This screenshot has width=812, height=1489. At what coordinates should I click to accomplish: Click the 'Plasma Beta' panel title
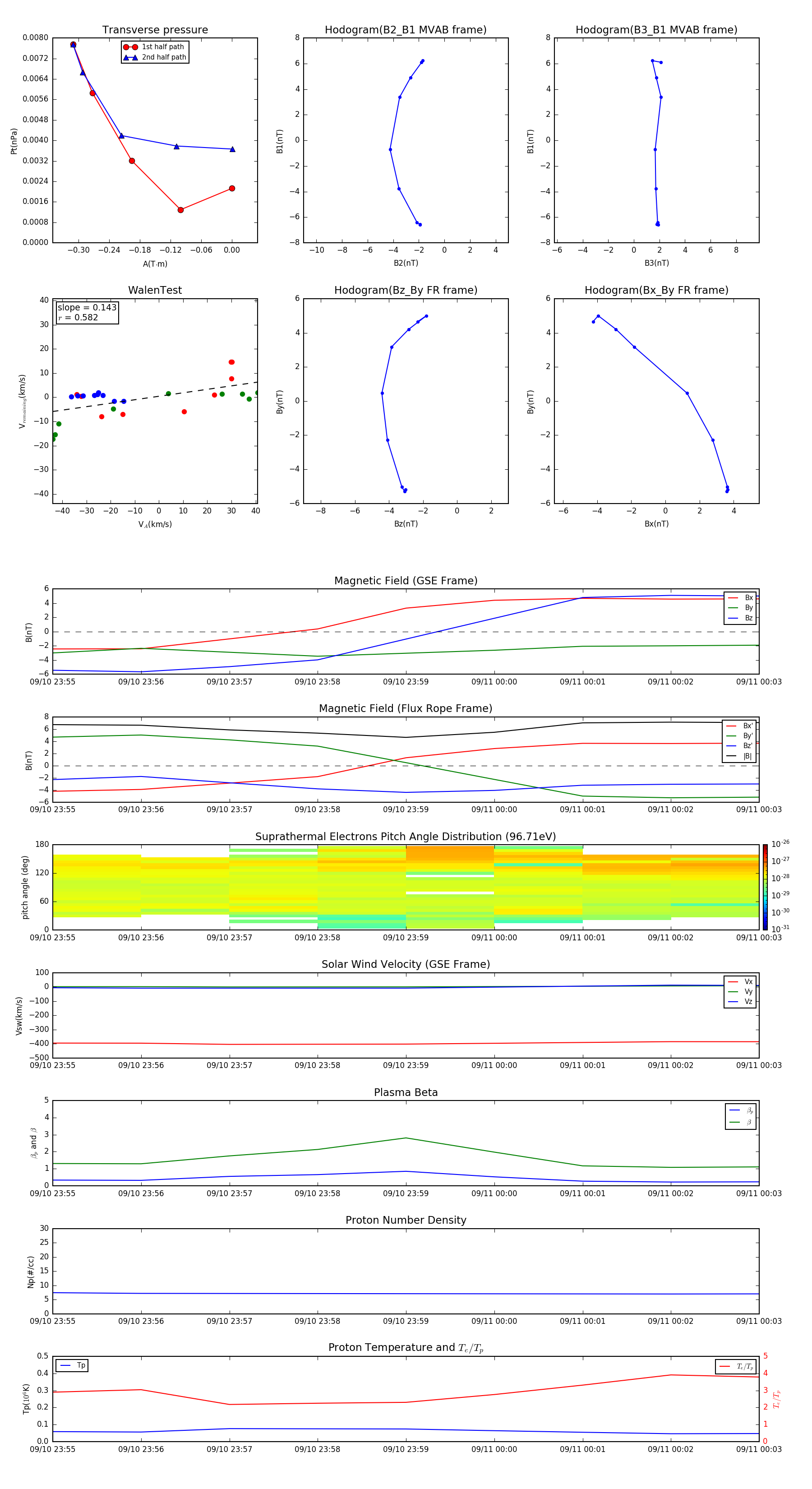(406, 1092)
